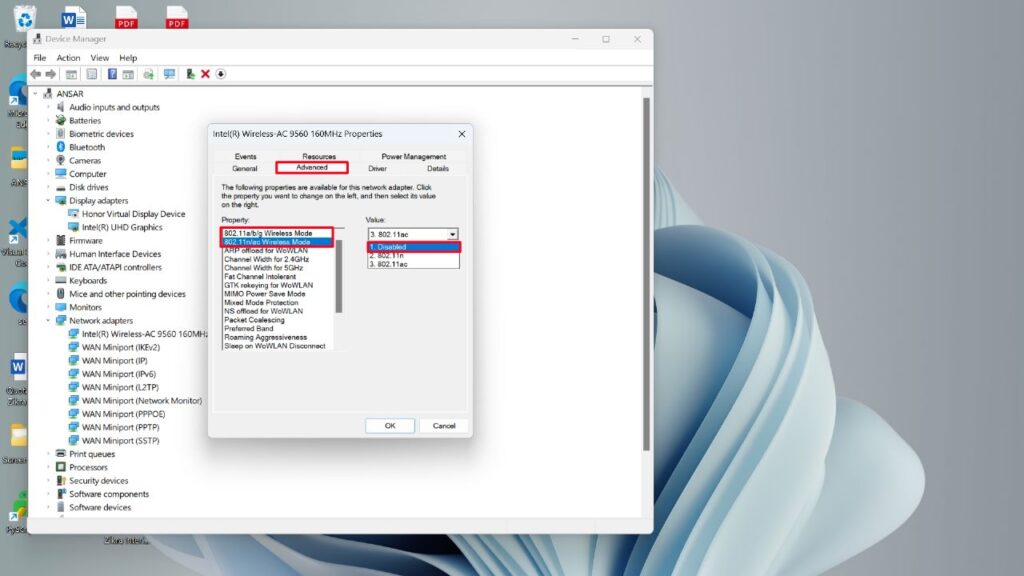Close the Intel Wireless-AC Properties dialog
This screenshot has height=576, width=1024.
(462, 134)
